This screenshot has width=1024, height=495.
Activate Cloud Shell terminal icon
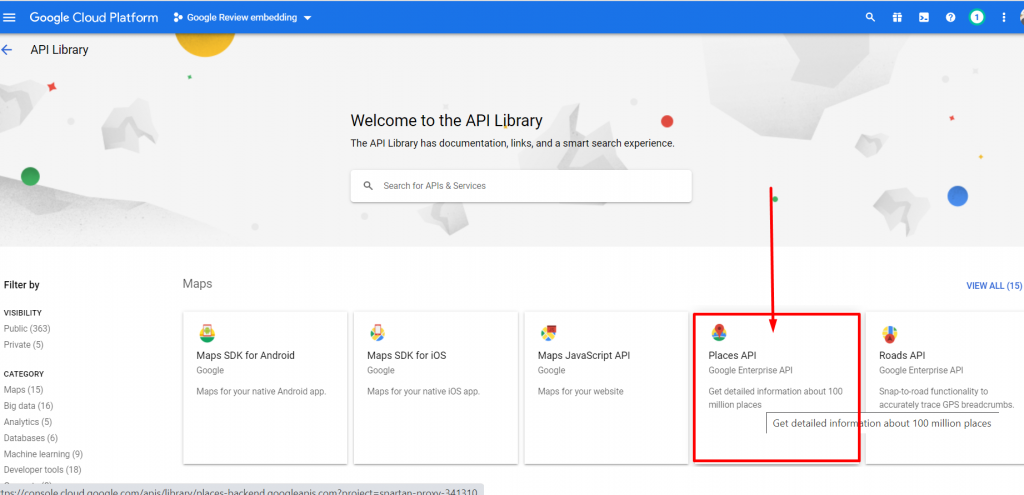pyautogui.click(x=924, y=18)
